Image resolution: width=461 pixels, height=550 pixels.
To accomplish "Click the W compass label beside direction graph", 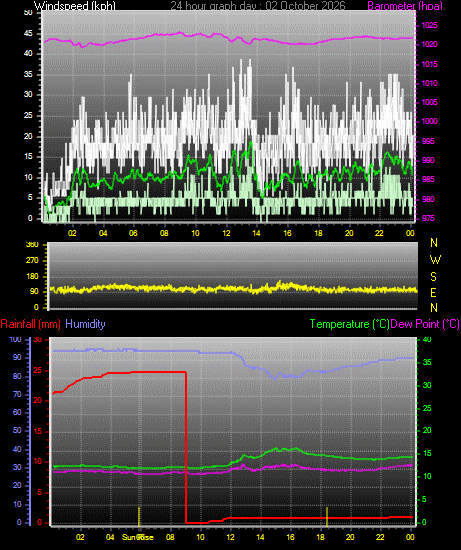I will pyautogui.click(x=435, y=260).
